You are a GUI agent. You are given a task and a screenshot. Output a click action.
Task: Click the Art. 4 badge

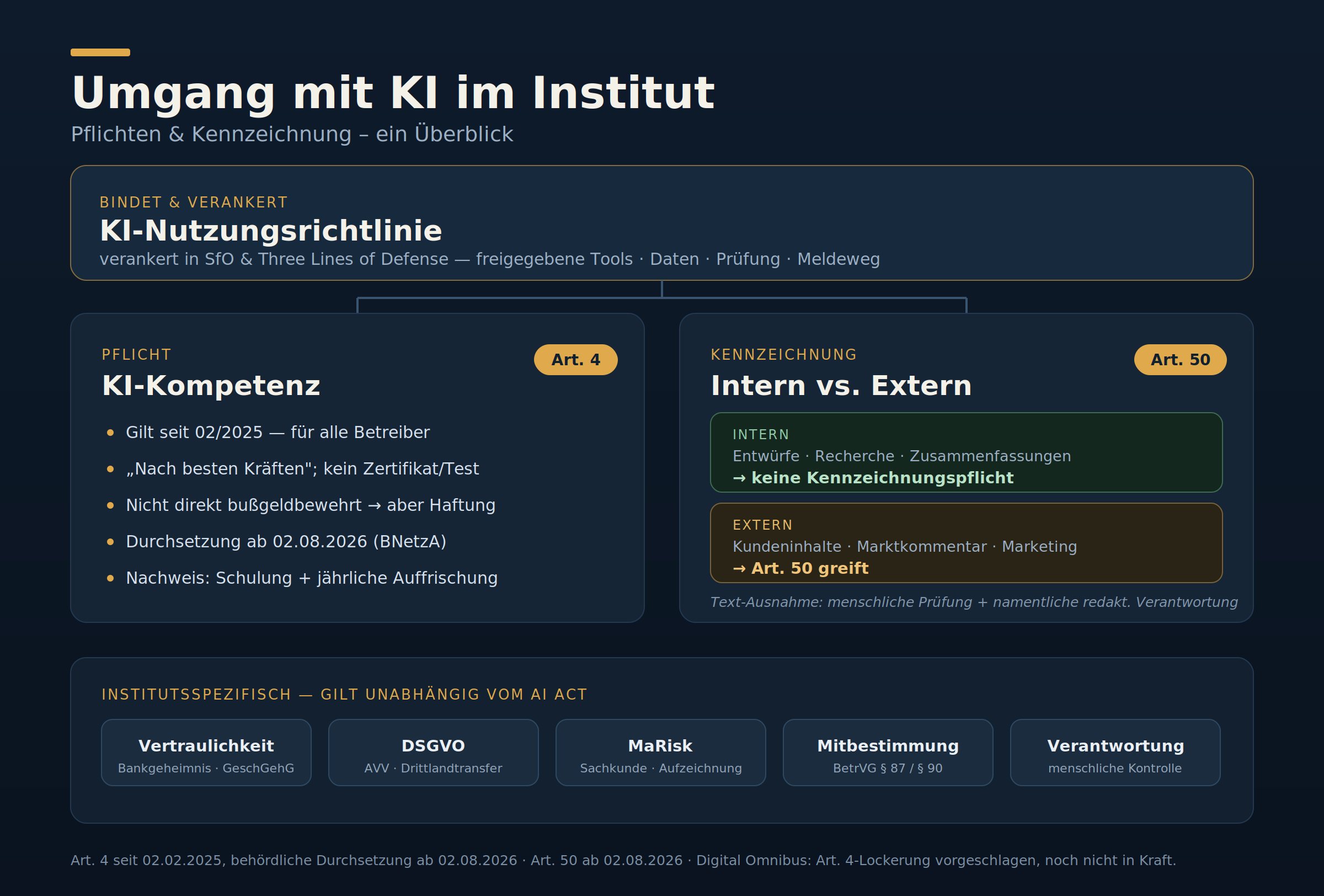[575, 359]
